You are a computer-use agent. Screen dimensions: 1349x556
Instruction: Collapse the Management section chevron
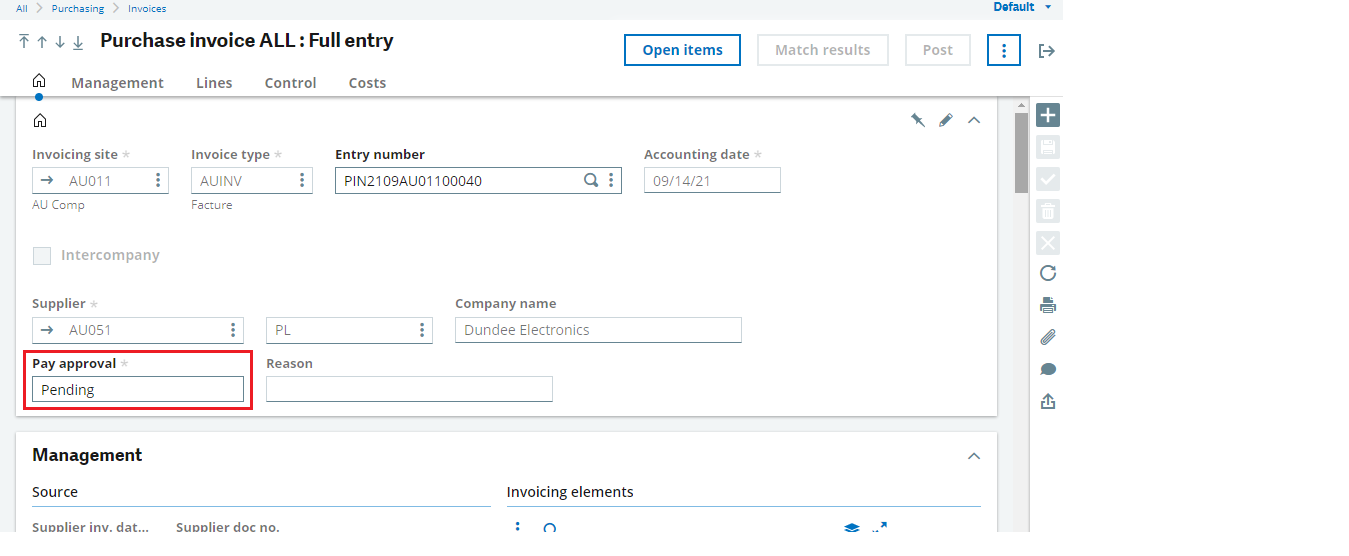(x=974, y=456)
